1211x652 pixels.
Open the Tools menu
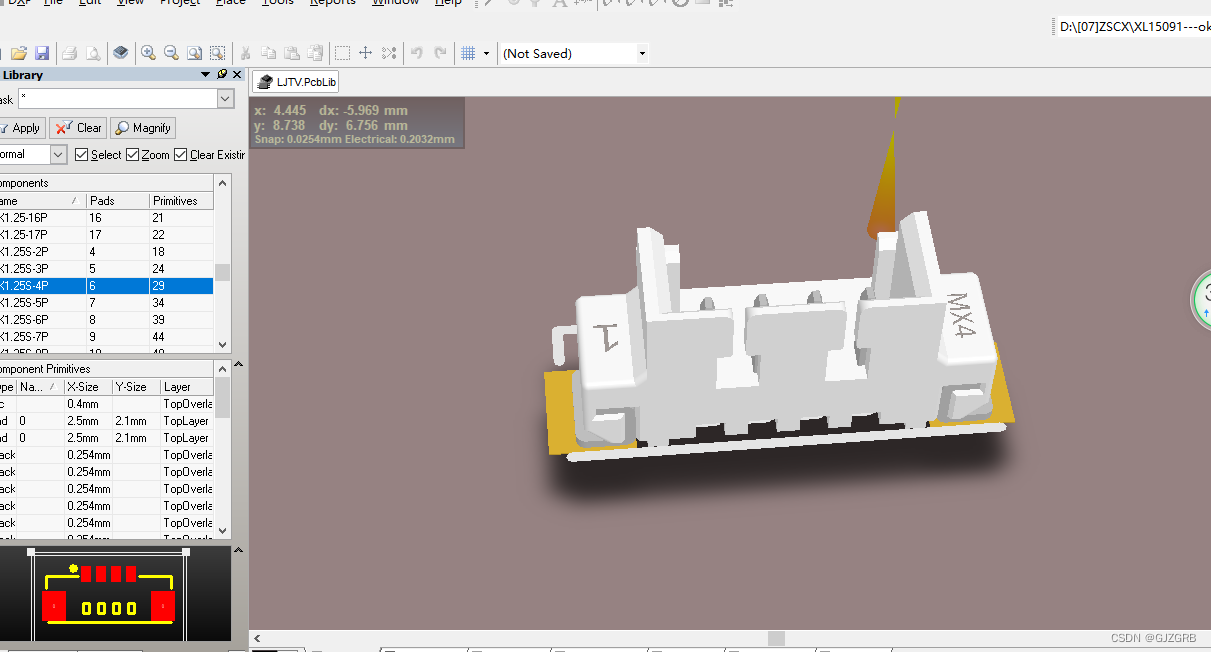point(278,3)
